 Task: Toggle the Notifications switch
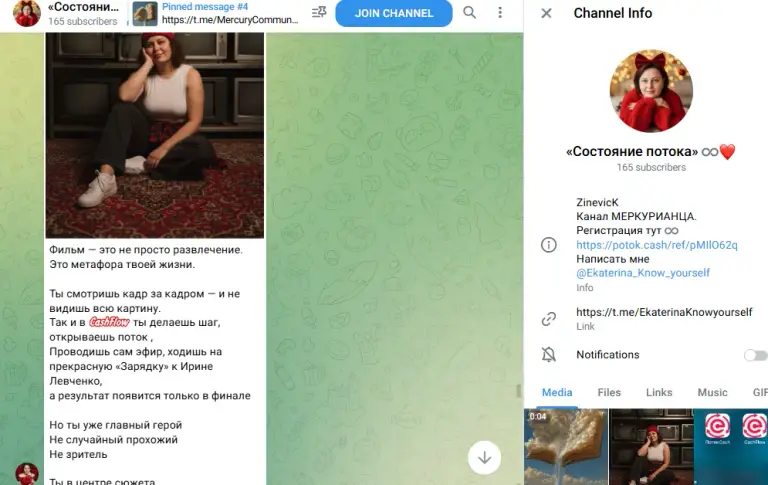(x=755, y=355)
